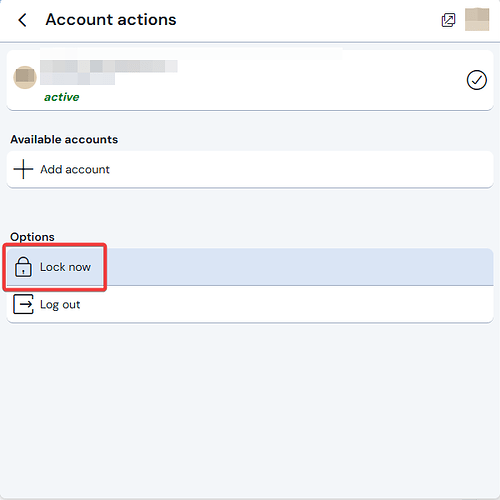
Task: Click empty area of Add account row
Action: tap(300, 169)
